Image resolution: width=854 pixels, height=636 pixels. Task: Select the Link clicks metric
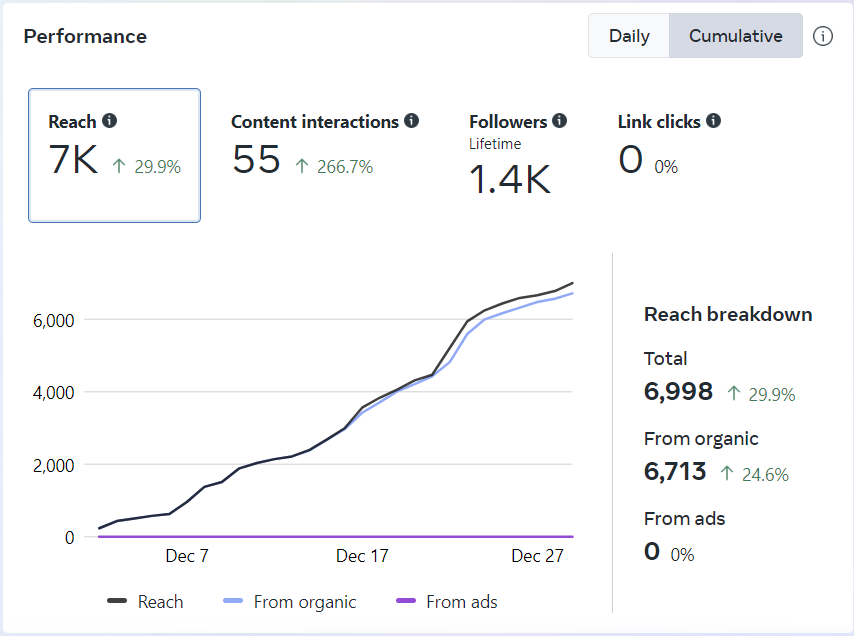coord(669,145)
